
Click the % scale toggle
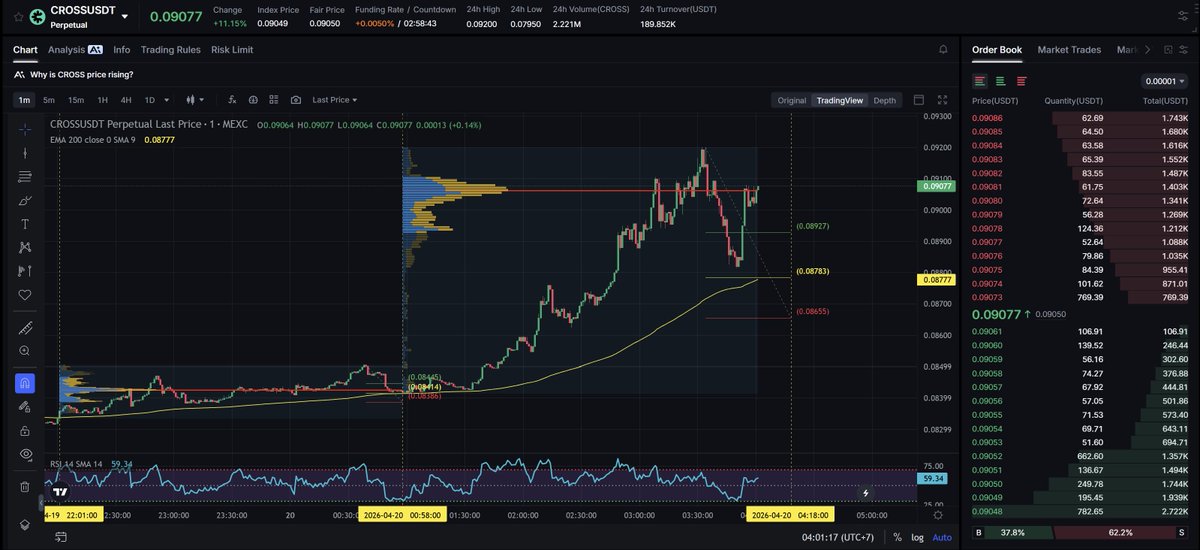(897, 537)
